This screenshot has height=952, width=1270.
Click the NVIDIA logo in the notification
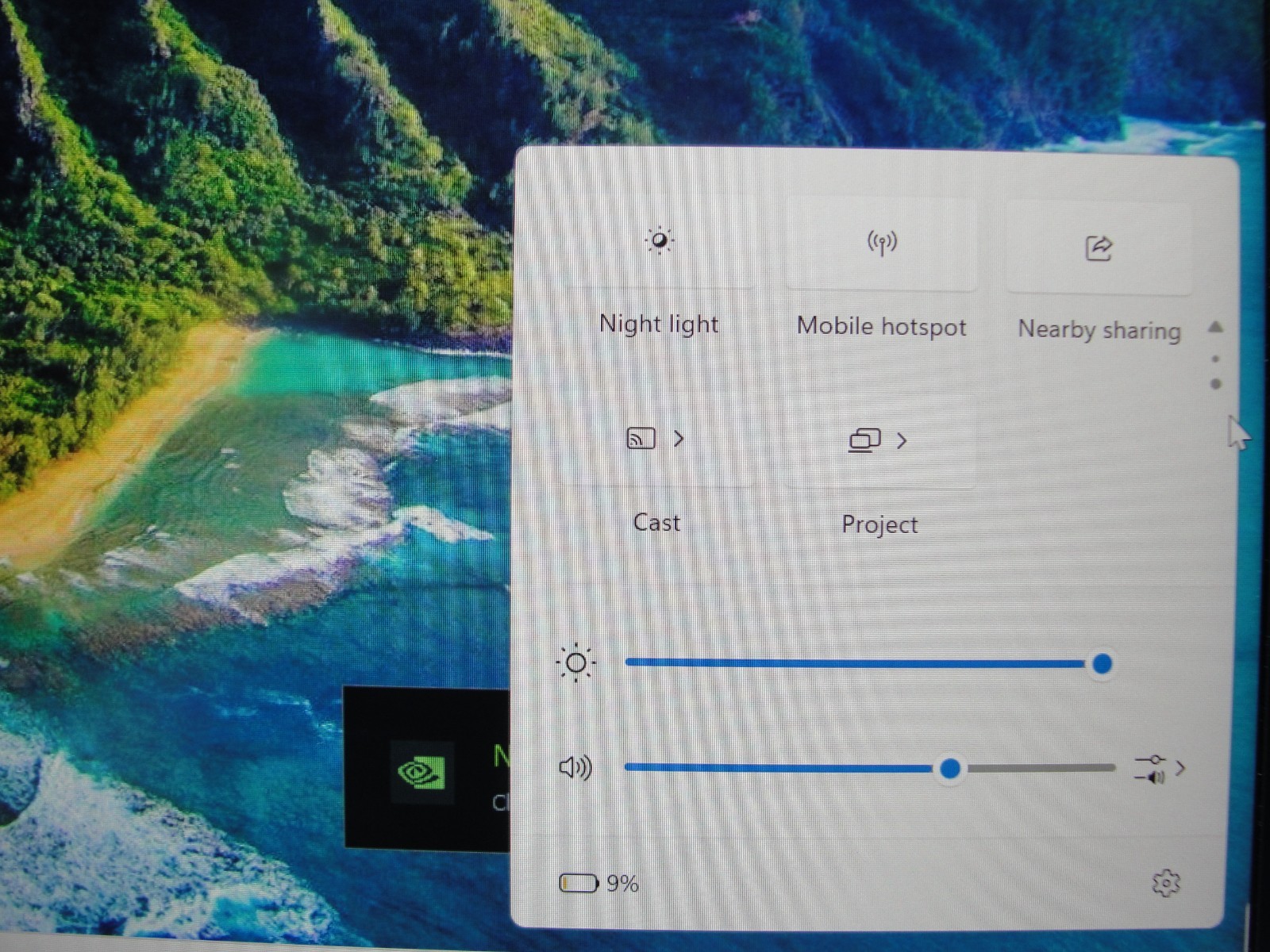(421, 773)
